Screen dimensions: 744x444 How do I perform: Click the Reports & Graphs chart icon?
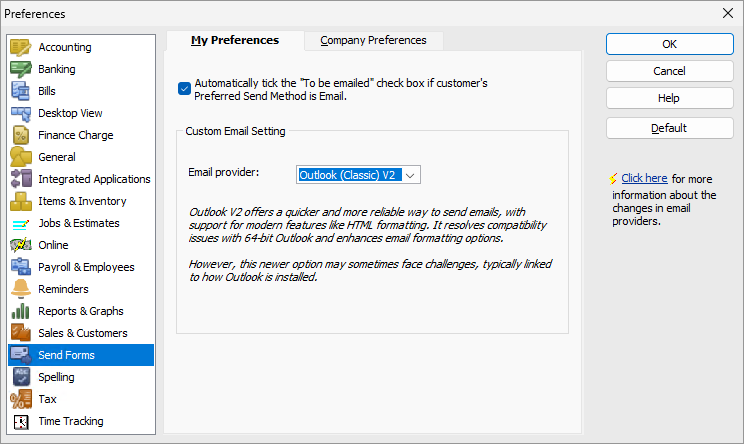tap(21, 311)
